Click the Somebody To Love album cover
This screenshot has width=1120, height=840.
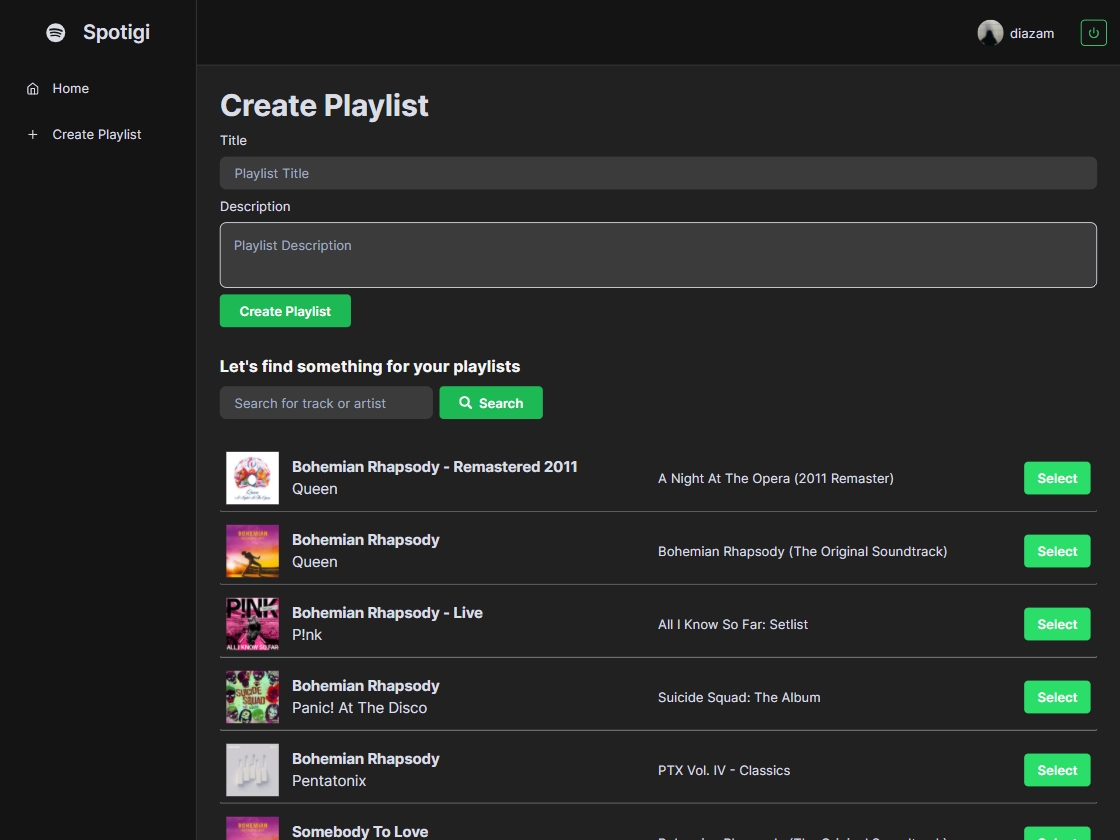252,828
